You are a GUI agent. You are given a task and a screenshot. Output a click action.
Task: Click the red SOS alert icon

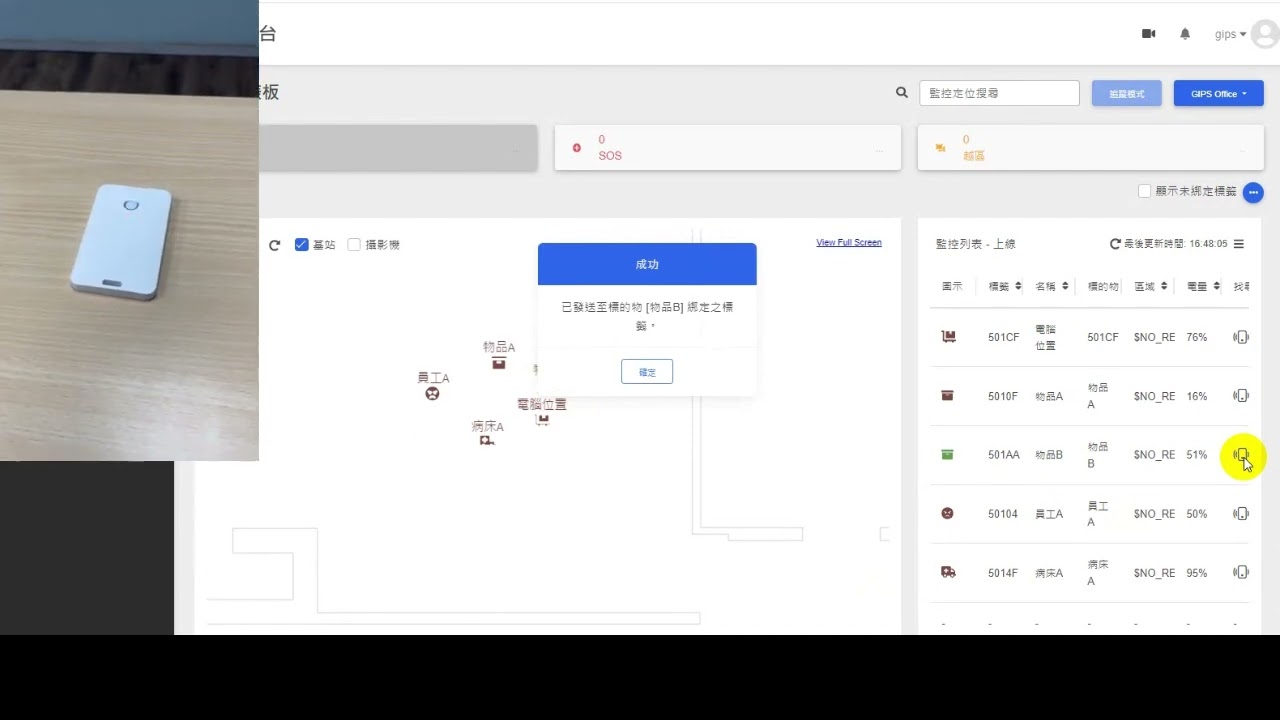[576, 148]
